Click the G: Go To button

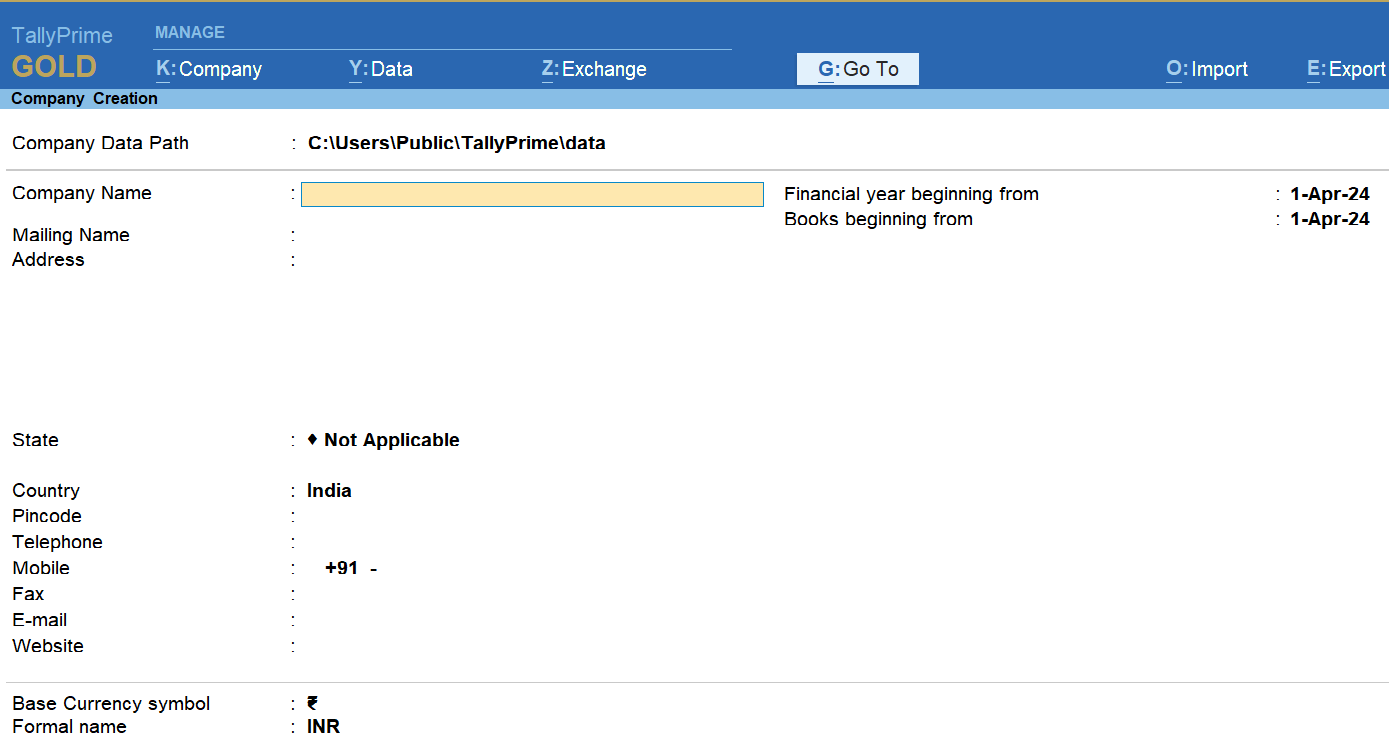tap(858, 69)
